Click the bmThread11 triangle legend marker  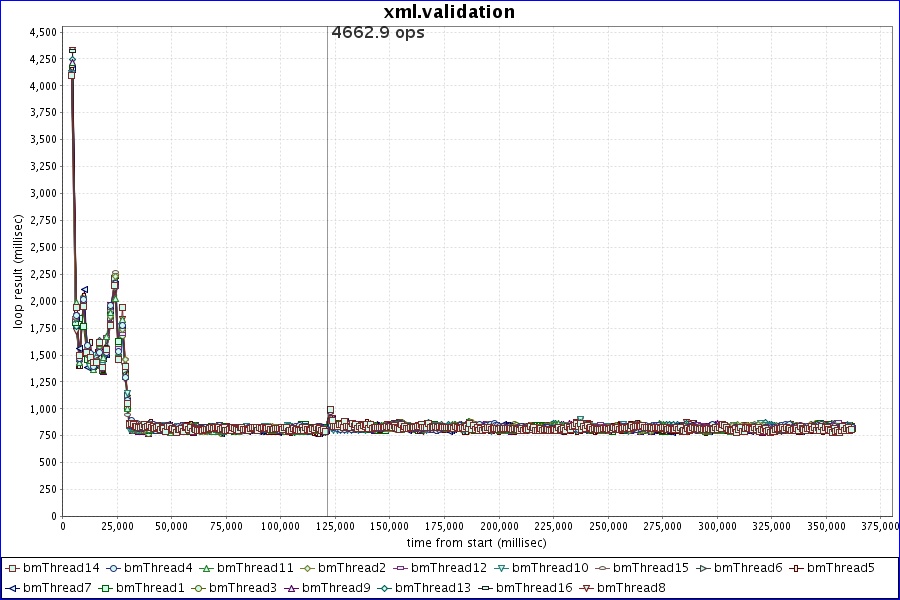(x=205, y=568)
